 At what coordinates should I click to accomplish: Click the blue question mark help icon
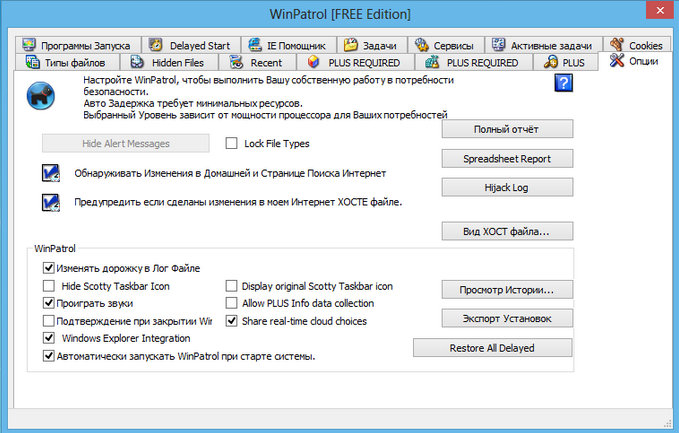coord(563,82)
